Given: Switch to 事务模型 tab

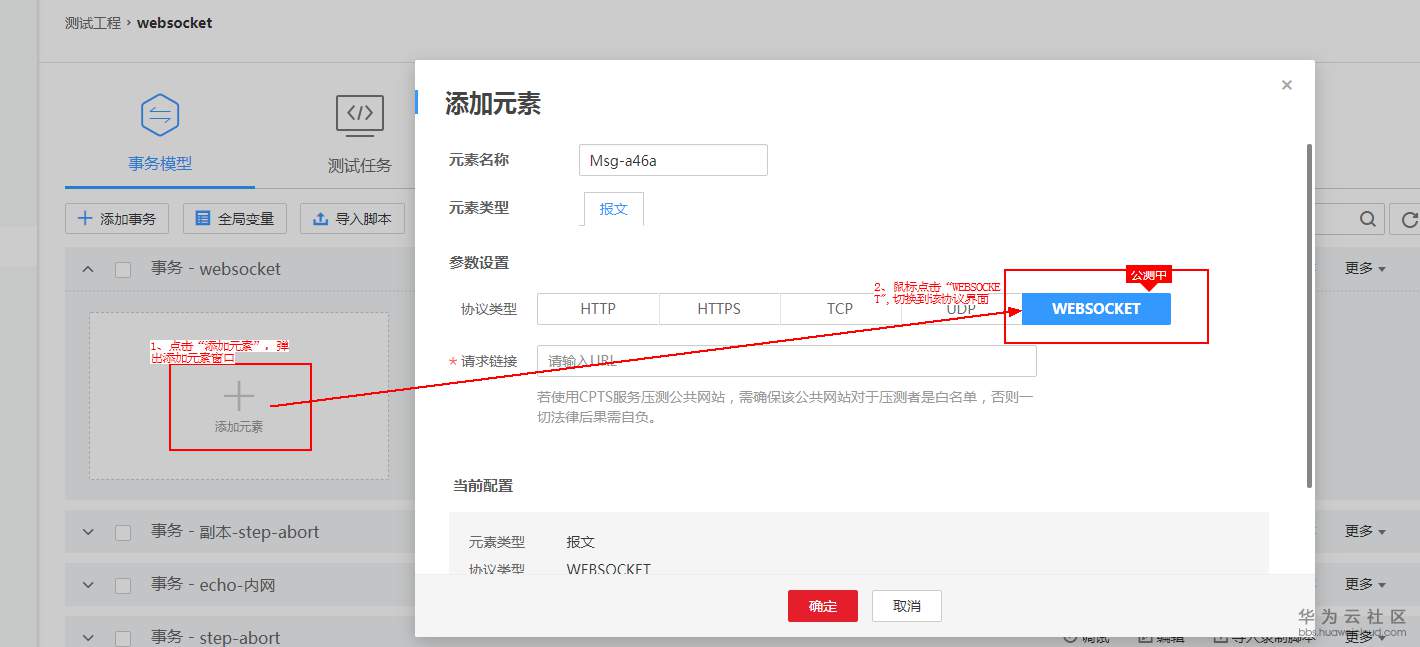Looking at the screenshot, I should (160, 164).
